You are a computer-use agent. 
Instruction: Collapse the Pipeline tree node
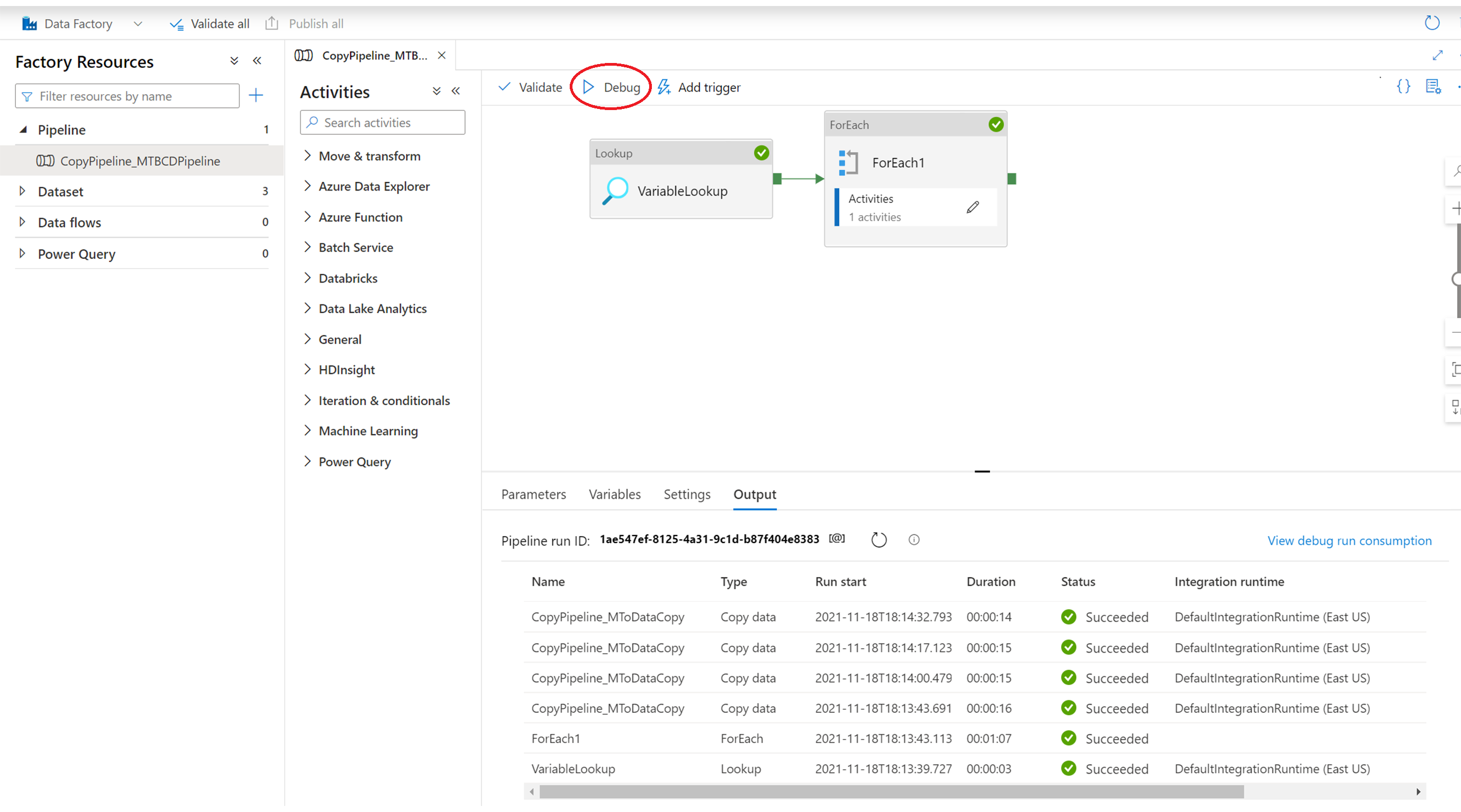23,130
